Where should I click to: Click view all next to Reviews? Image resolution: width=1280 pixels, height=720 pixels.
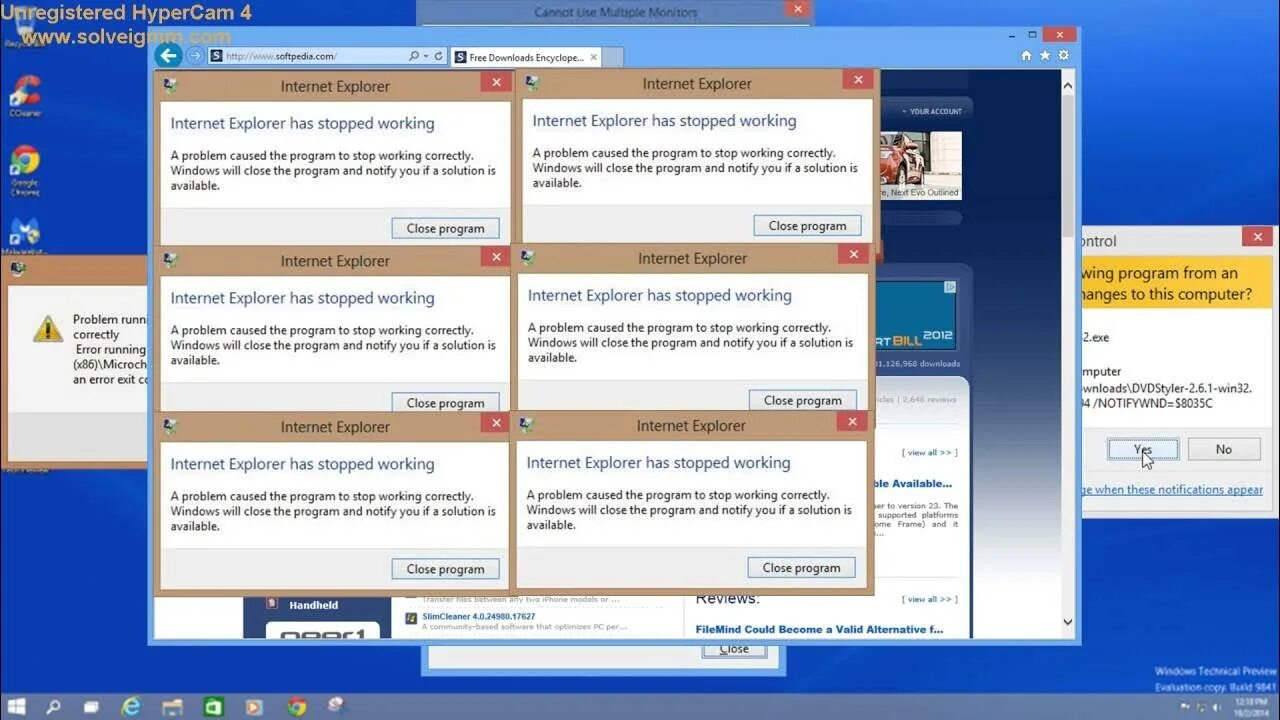[x=929, y=599]
